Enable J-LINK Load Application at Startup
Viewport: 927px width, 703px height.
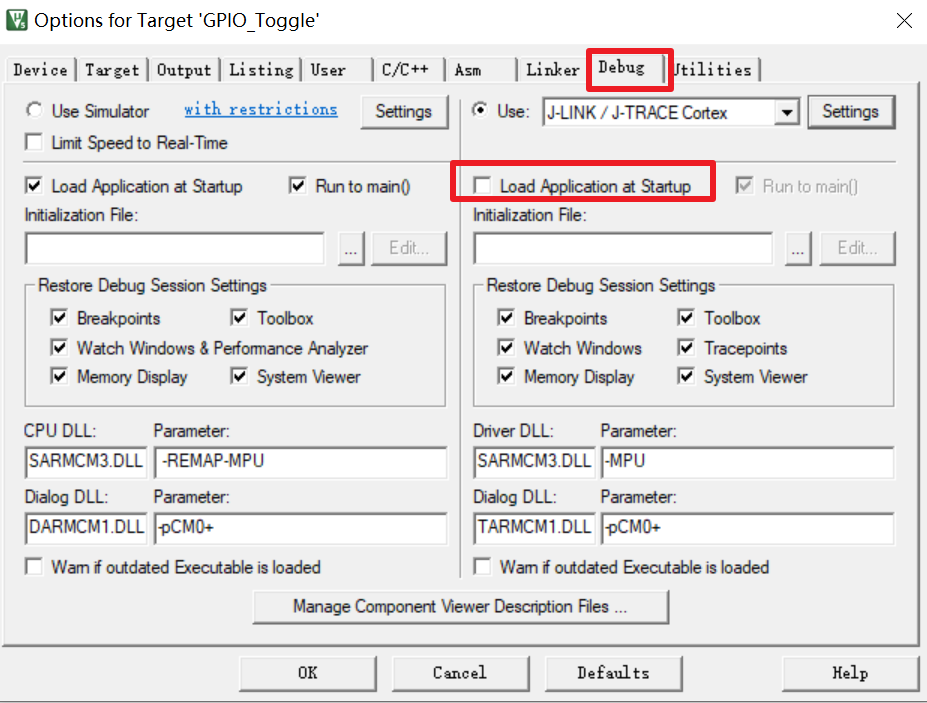point(482,186)
